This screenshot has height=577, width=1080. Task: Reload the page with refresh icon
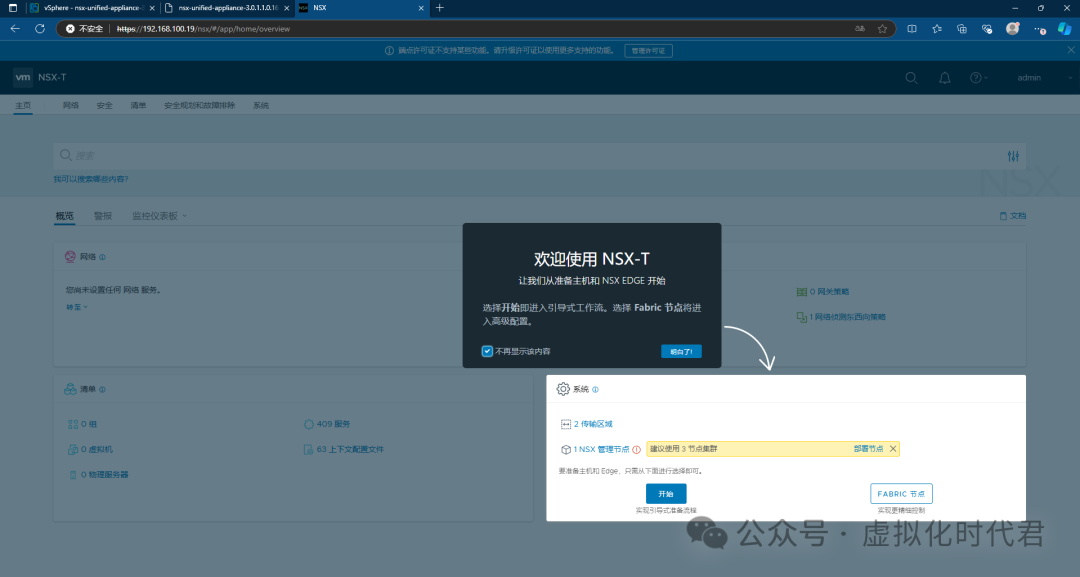pos(40,29)
